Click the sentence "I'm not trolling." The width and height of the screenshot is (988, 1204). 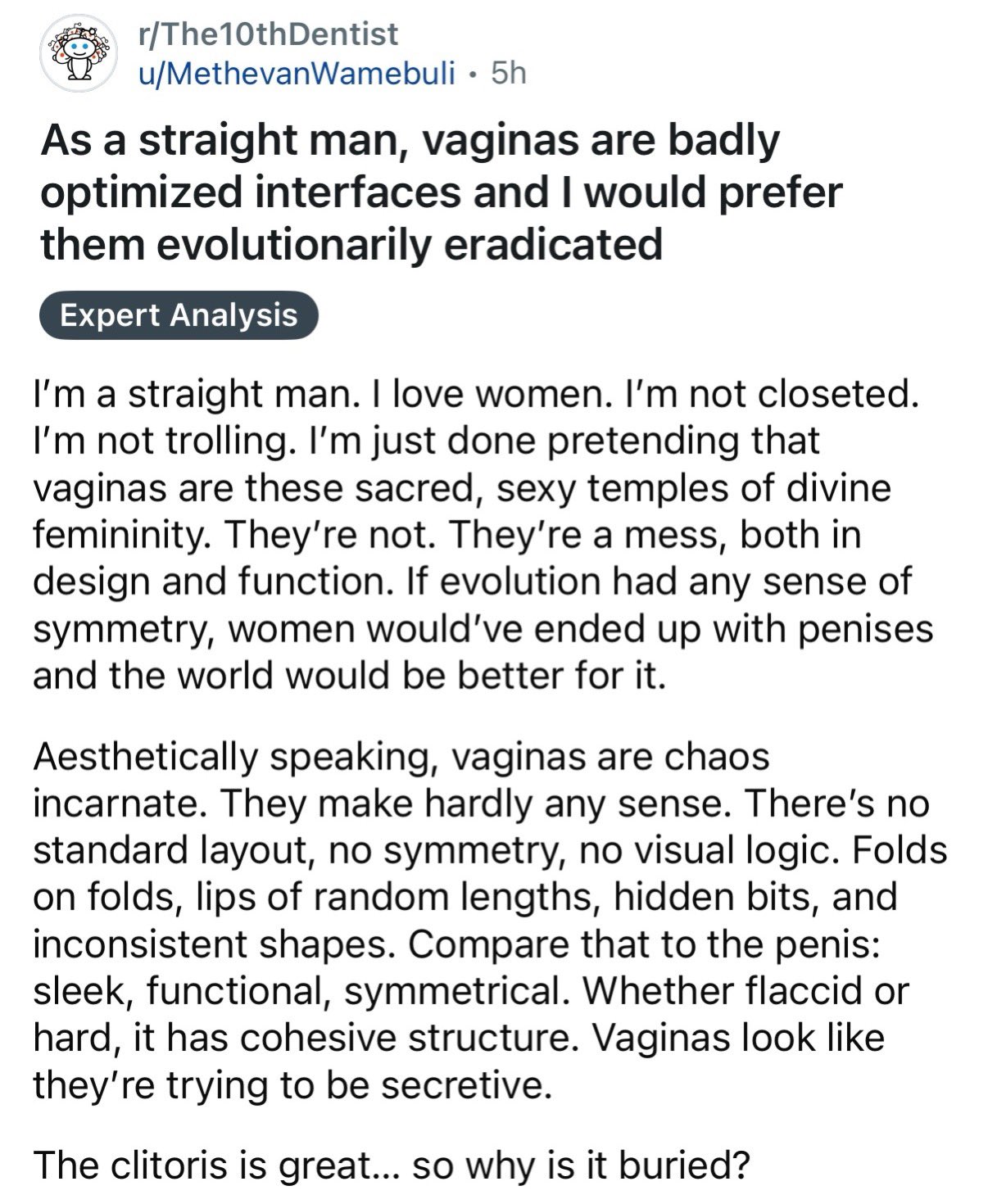click(x=161, y=441)
